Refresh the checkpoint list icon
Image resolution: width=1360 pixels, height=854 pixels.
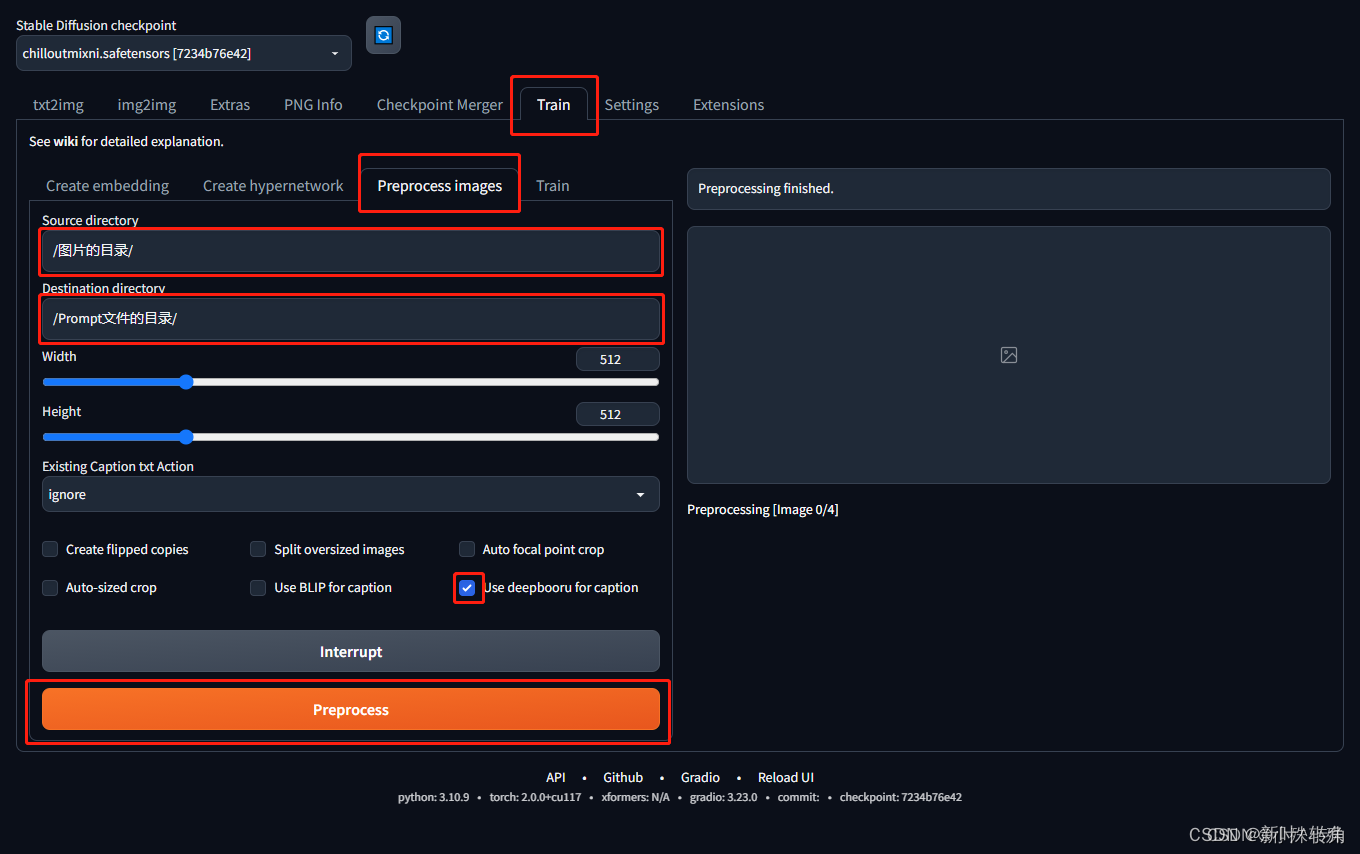[383, 35]
